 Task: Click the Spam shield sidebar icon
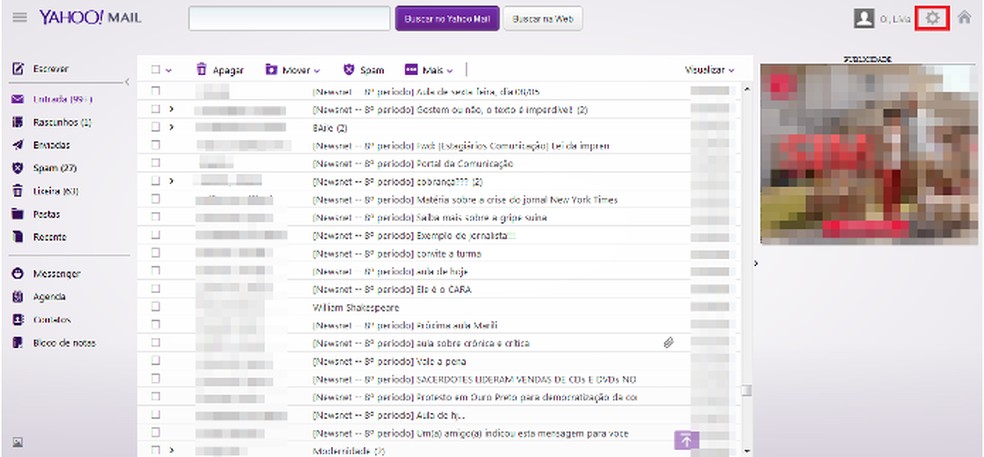coord(18,168)
